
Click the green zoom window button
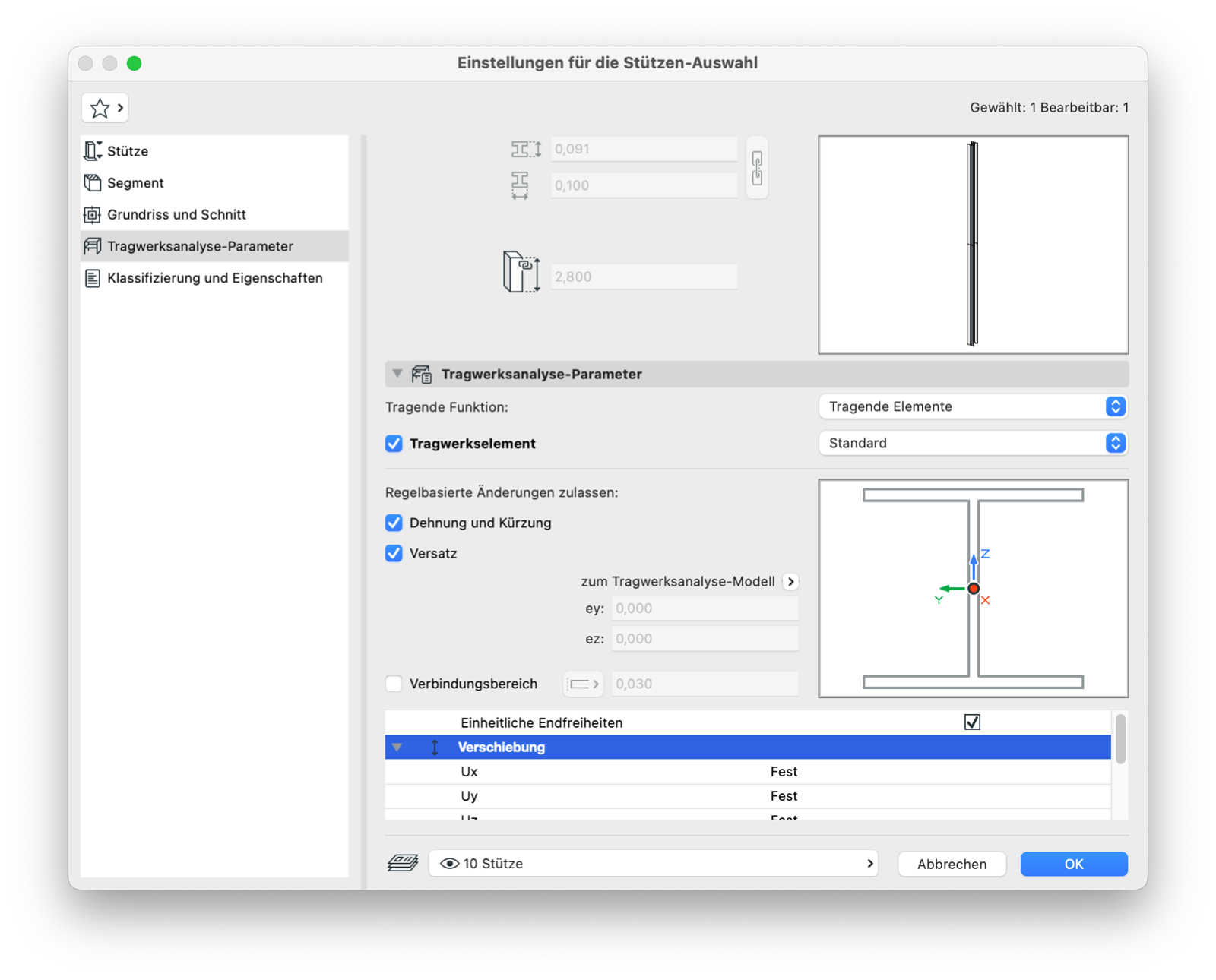pyautogui.click(x=134, y=63)
